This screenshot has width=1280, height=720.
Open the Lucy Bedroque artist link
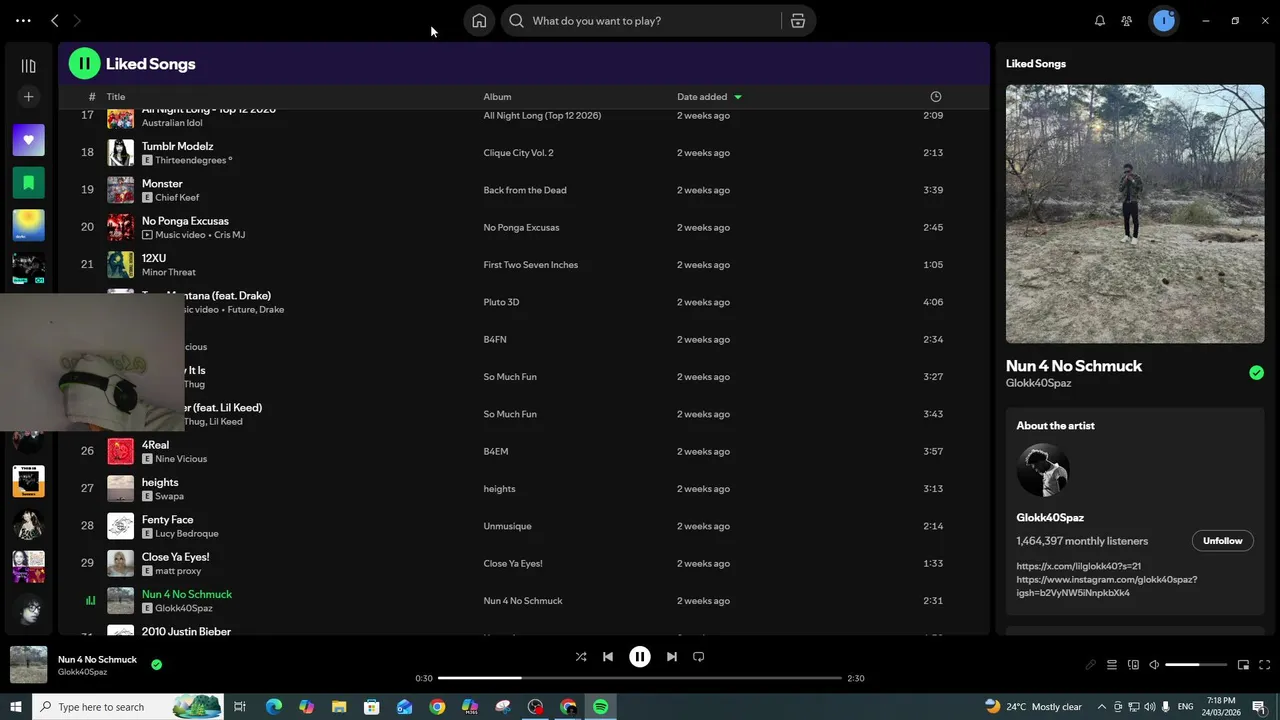(x=187, y=534)
